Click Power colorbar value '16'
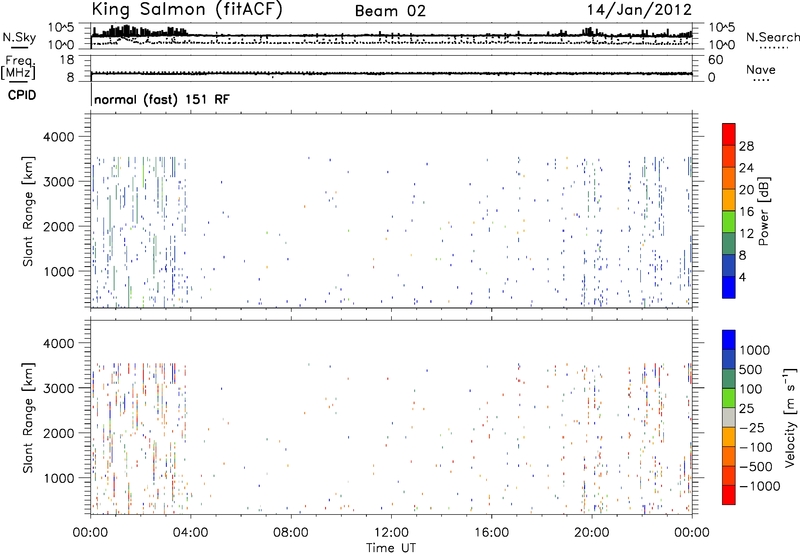800x554 pixels. [x=746, y=212]
